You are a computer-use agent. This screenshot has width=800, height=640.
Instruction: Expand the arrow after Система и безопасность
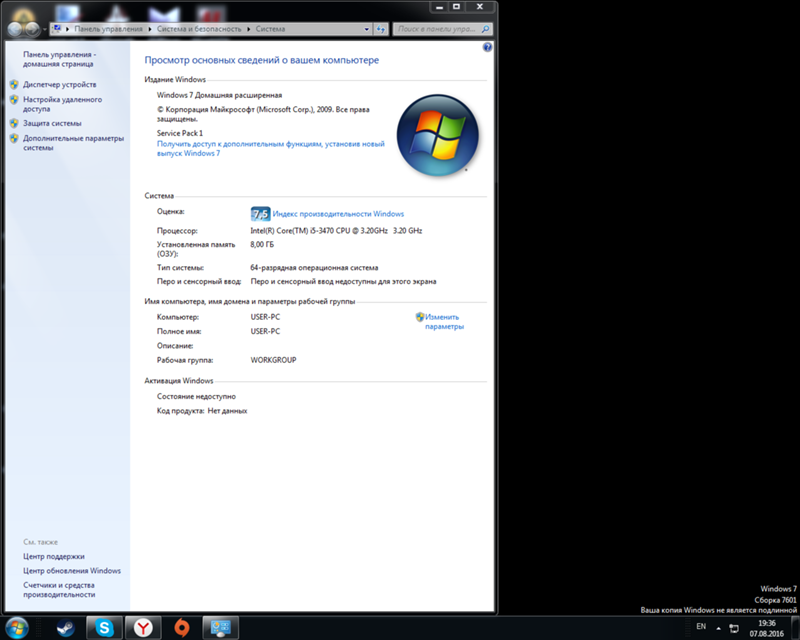[248, 29]
